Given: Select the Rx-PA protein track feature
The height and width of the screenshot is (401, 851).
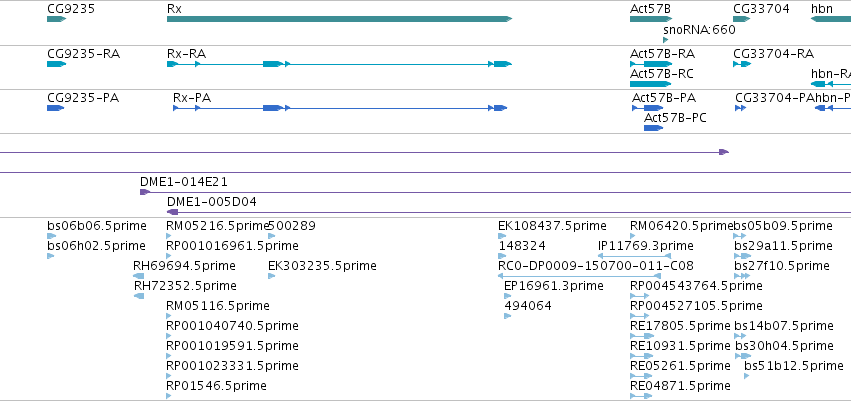Looking at the screenshot, I should pos(340,108).
